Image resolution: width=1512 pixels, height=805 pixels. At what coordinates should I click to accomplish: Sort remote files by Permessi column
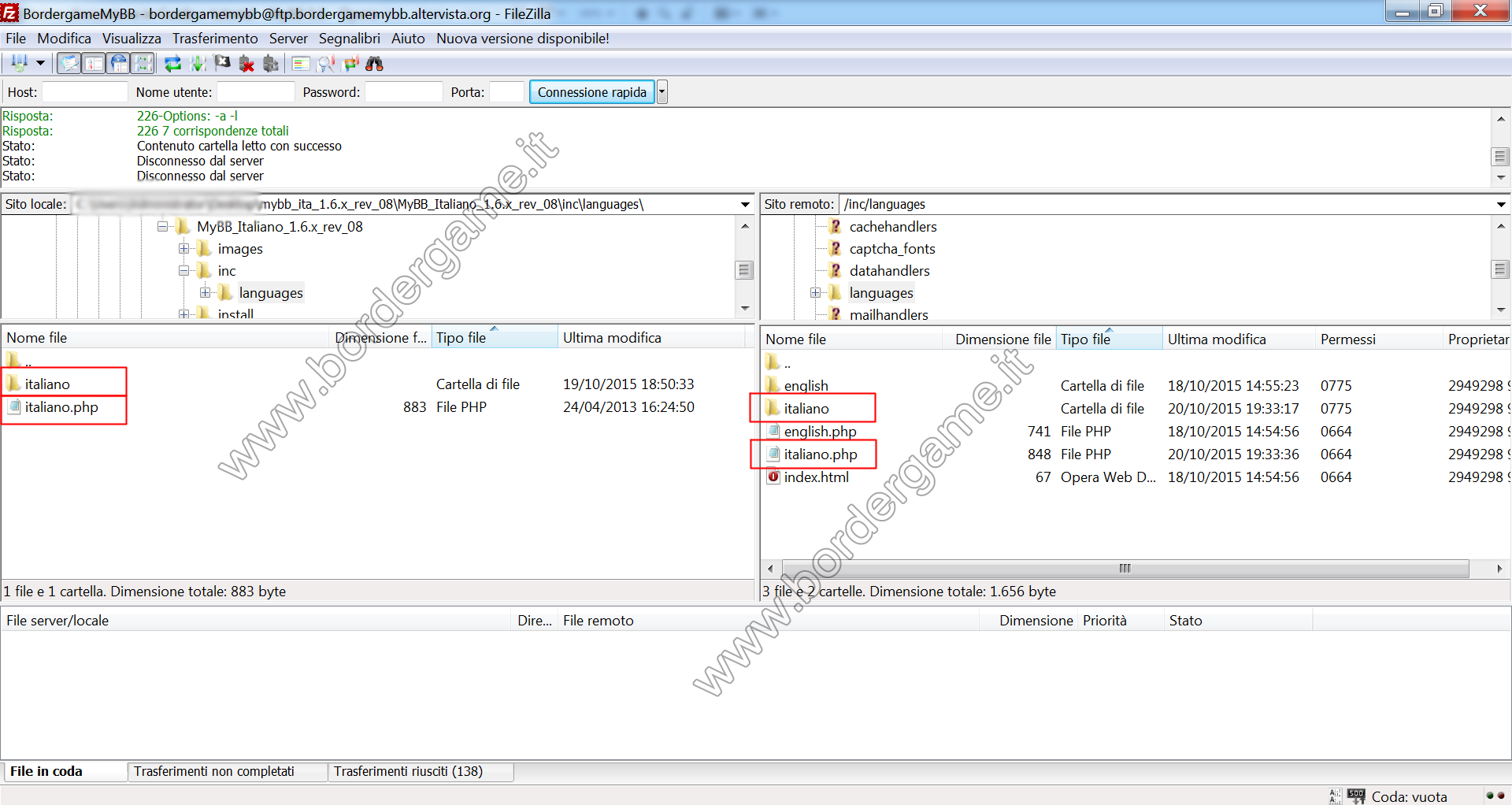tap(1378, 339)
